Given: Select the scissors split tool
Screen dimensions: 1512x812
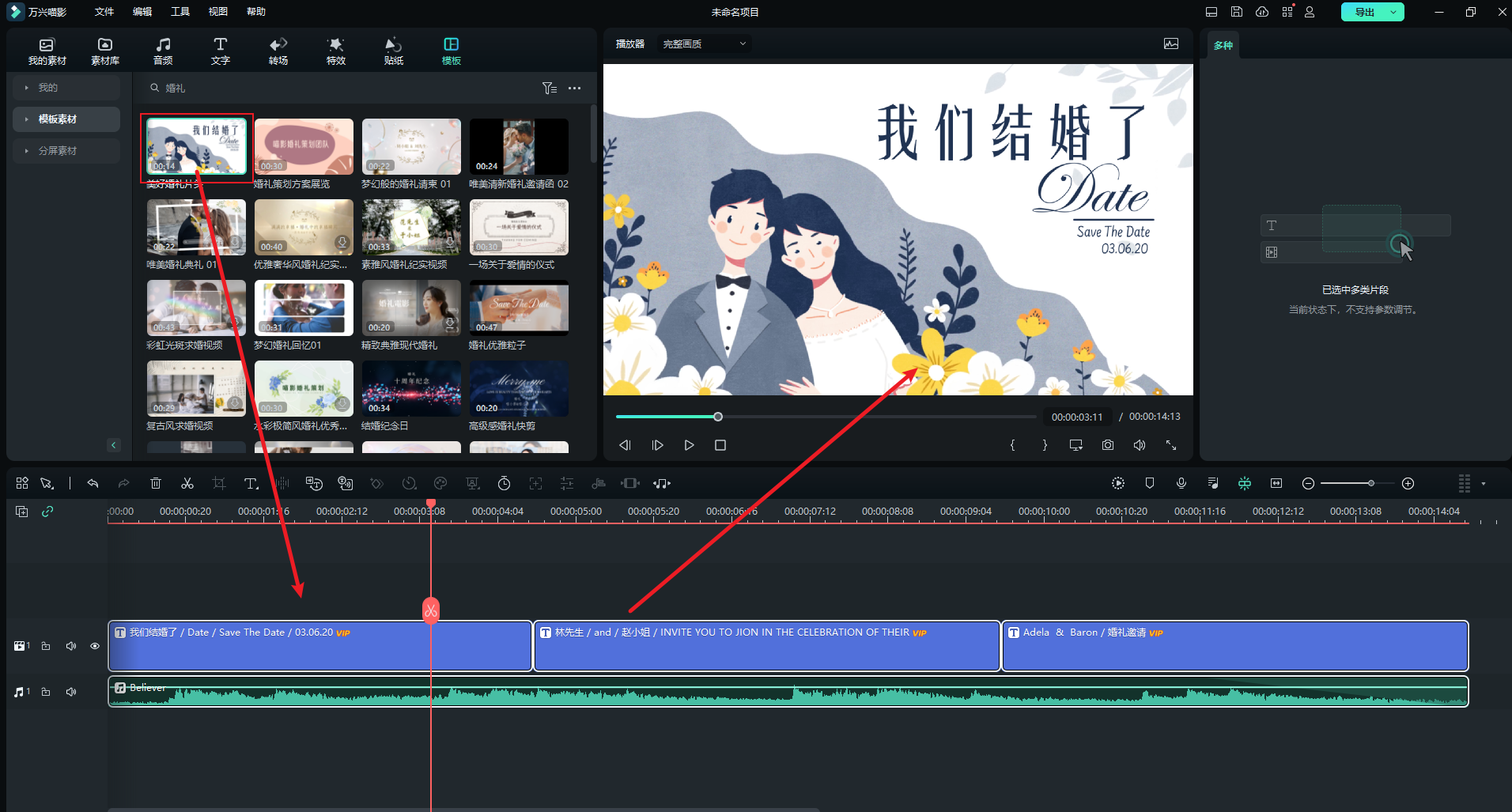Looking at the screenshot, I should click(x=187, y=483).
